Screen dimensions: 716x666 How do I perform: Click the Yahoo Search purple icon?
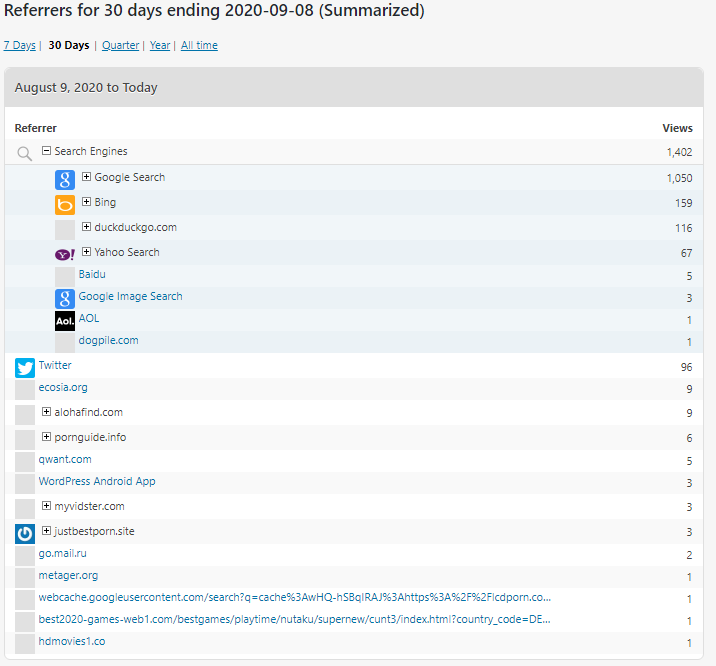tap(65, 254)
